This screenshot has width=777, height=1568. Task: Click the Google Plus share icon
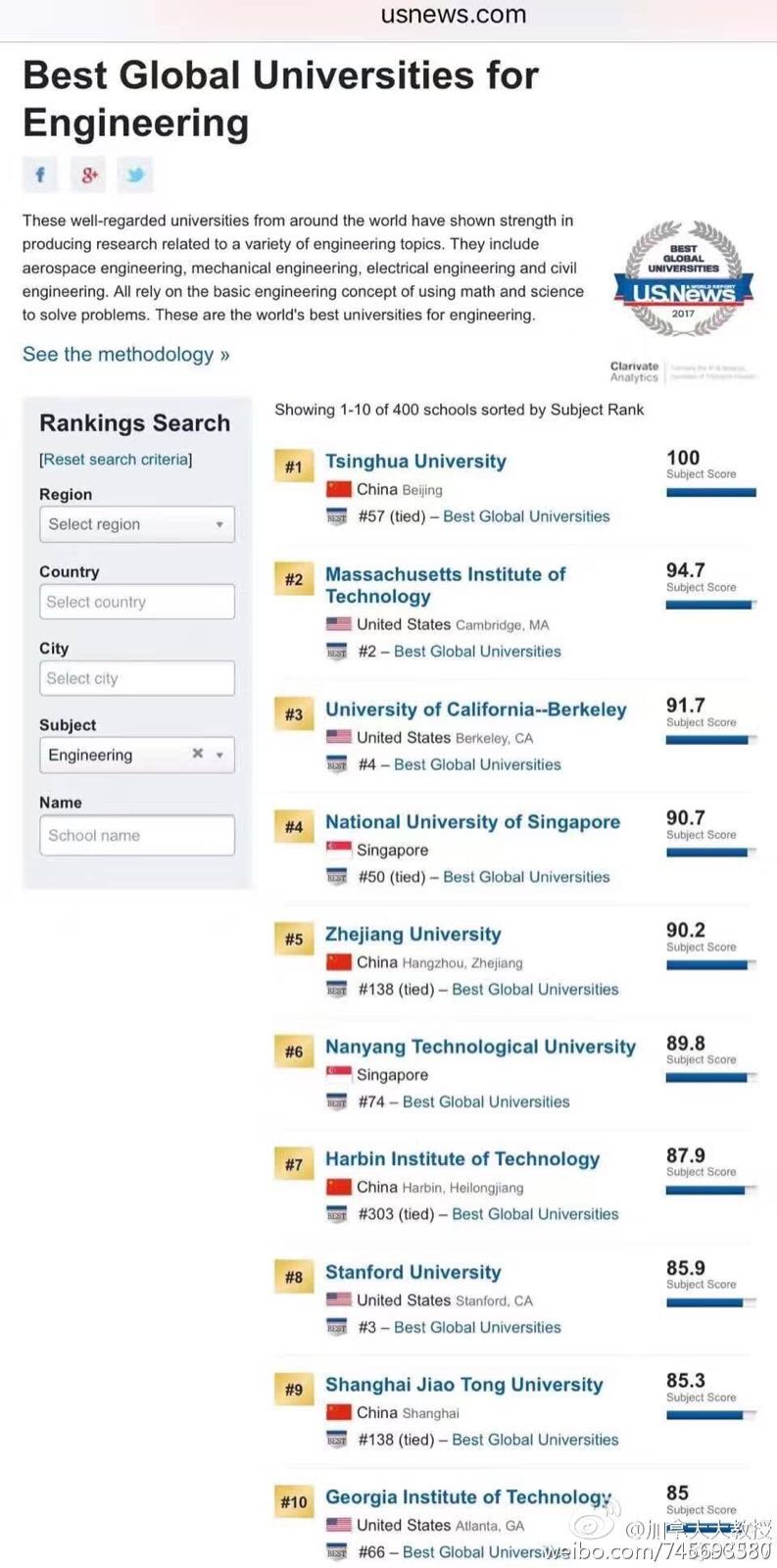(88, 175)
